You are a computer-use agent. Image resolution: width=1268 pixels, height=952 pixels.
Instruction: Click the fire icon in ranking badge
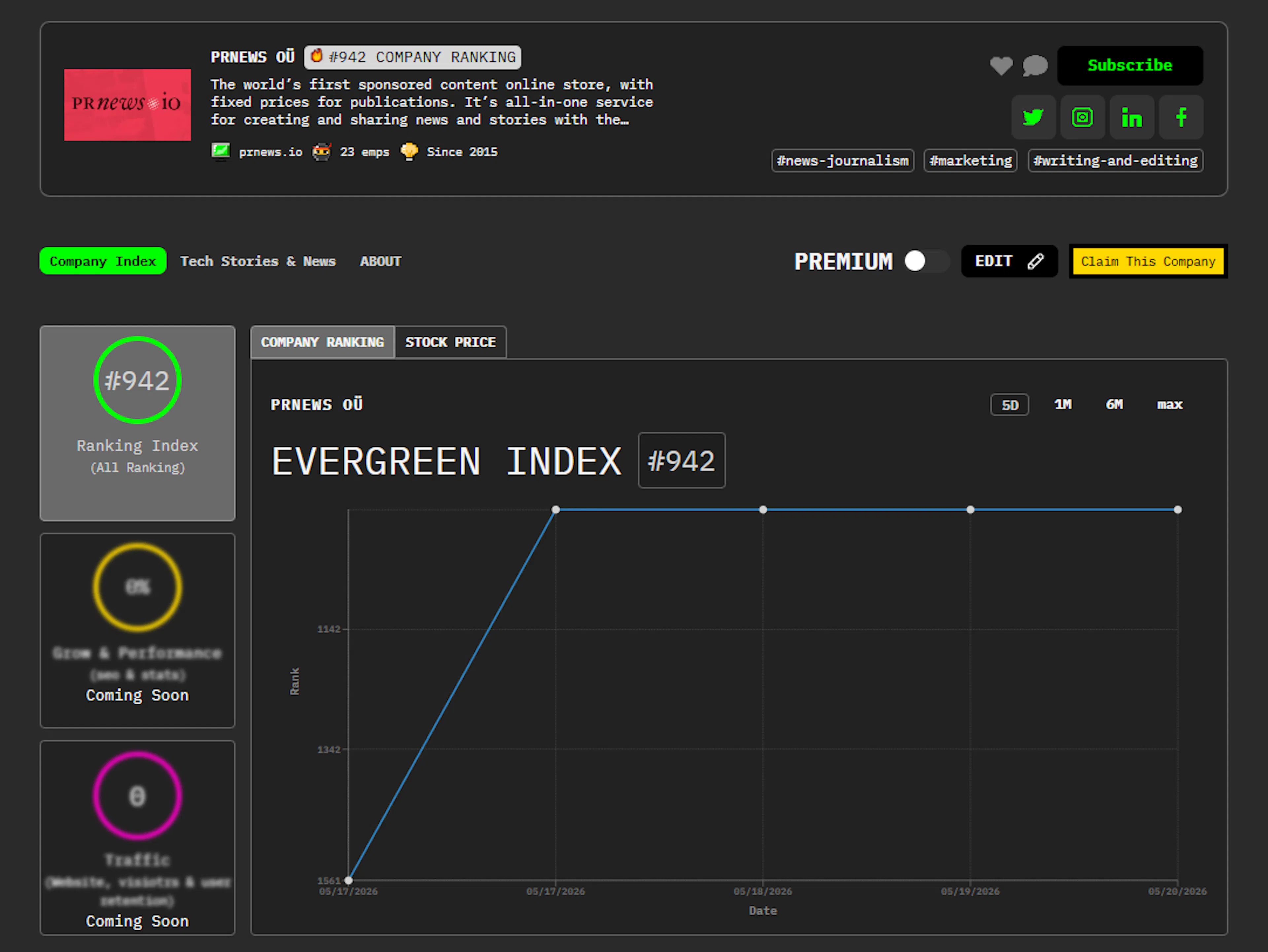click(x=316, y=56)
